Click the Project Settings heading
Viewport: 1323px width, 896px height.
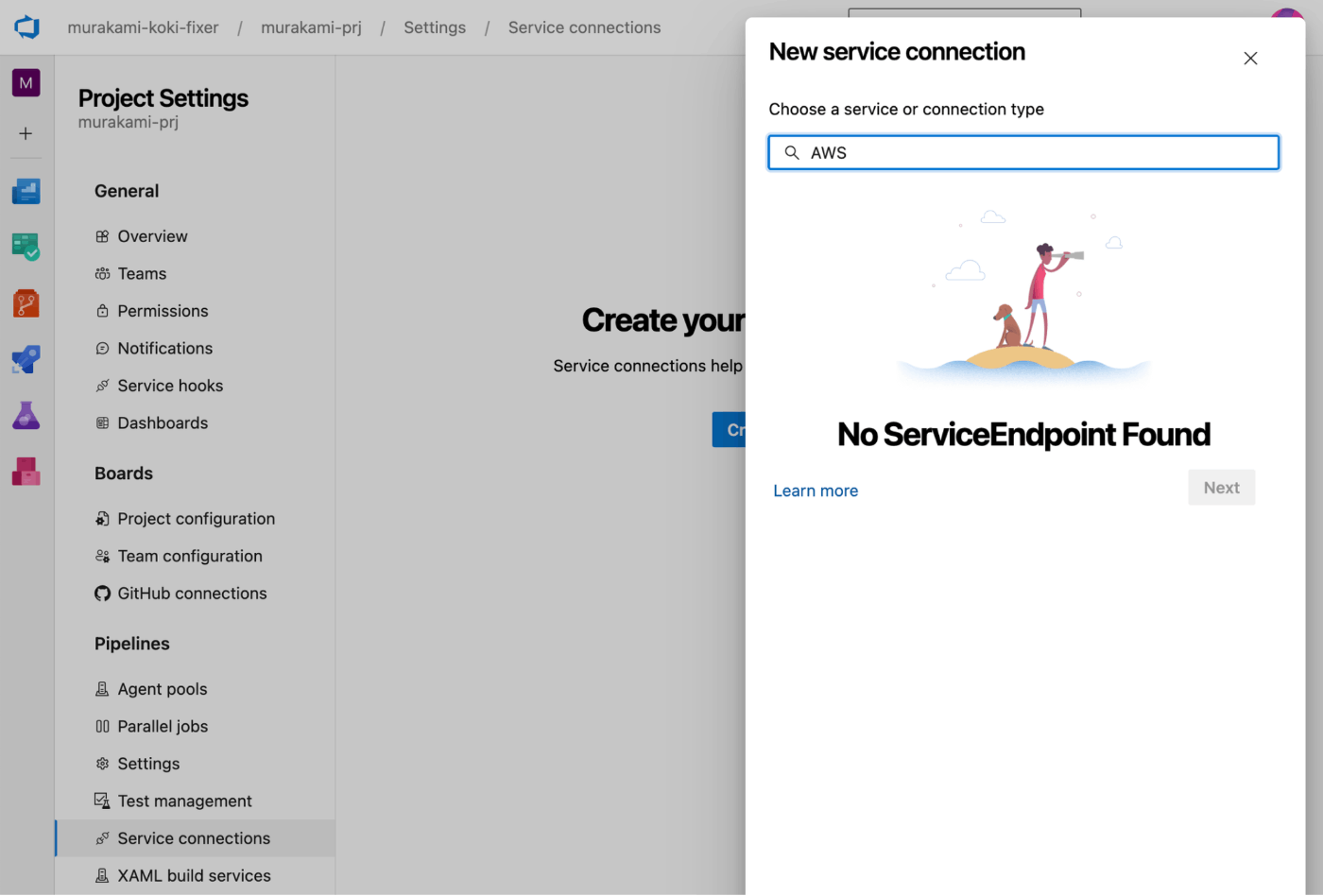[x=163, y=98]
